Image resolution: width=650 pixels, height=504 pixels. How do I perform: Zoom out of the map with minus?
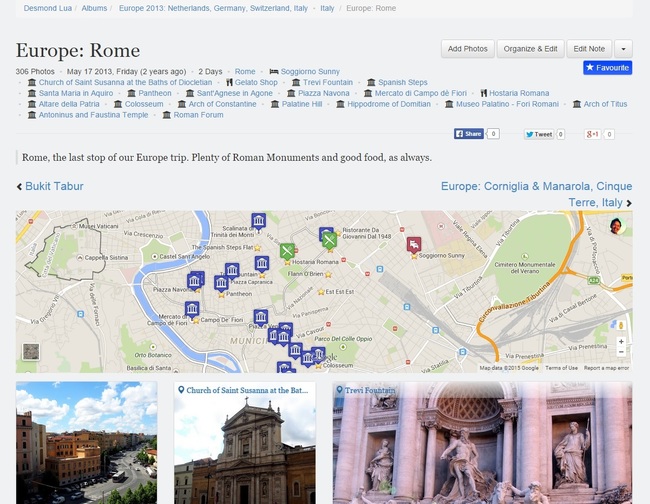pos(620,354)
